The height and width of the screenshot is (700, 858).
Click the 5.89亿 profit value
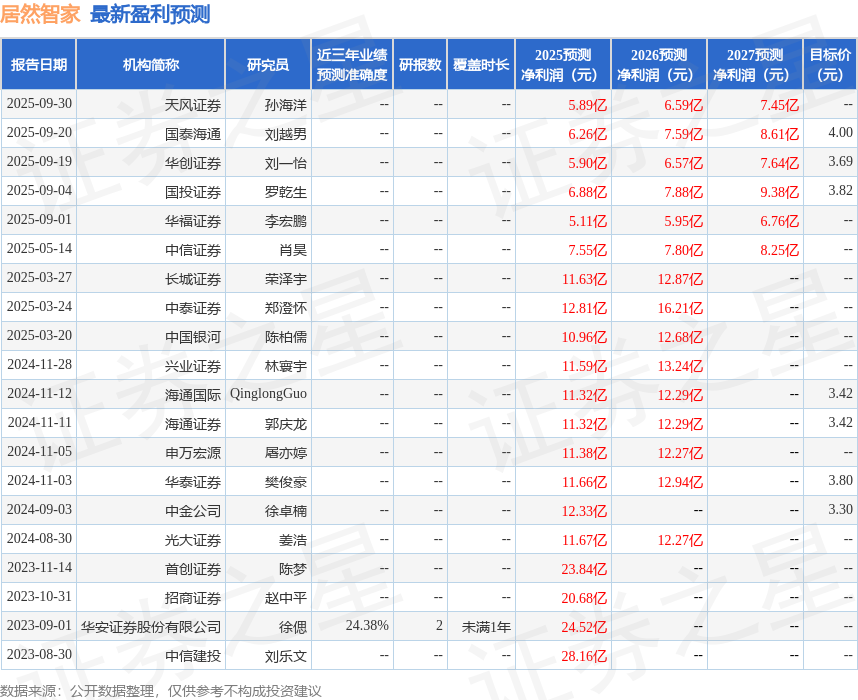pos(588,105)
